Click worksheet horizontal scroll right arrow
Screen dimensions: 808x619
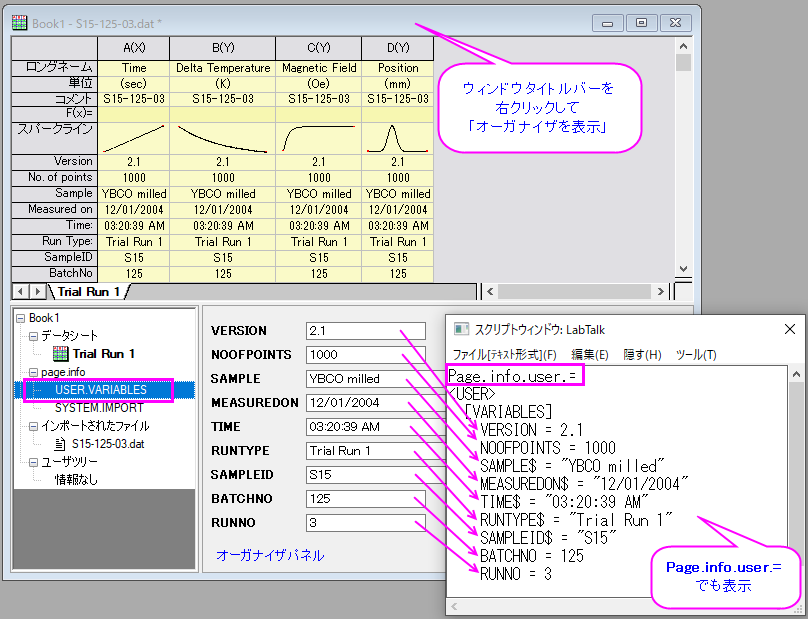click(661, 292)
